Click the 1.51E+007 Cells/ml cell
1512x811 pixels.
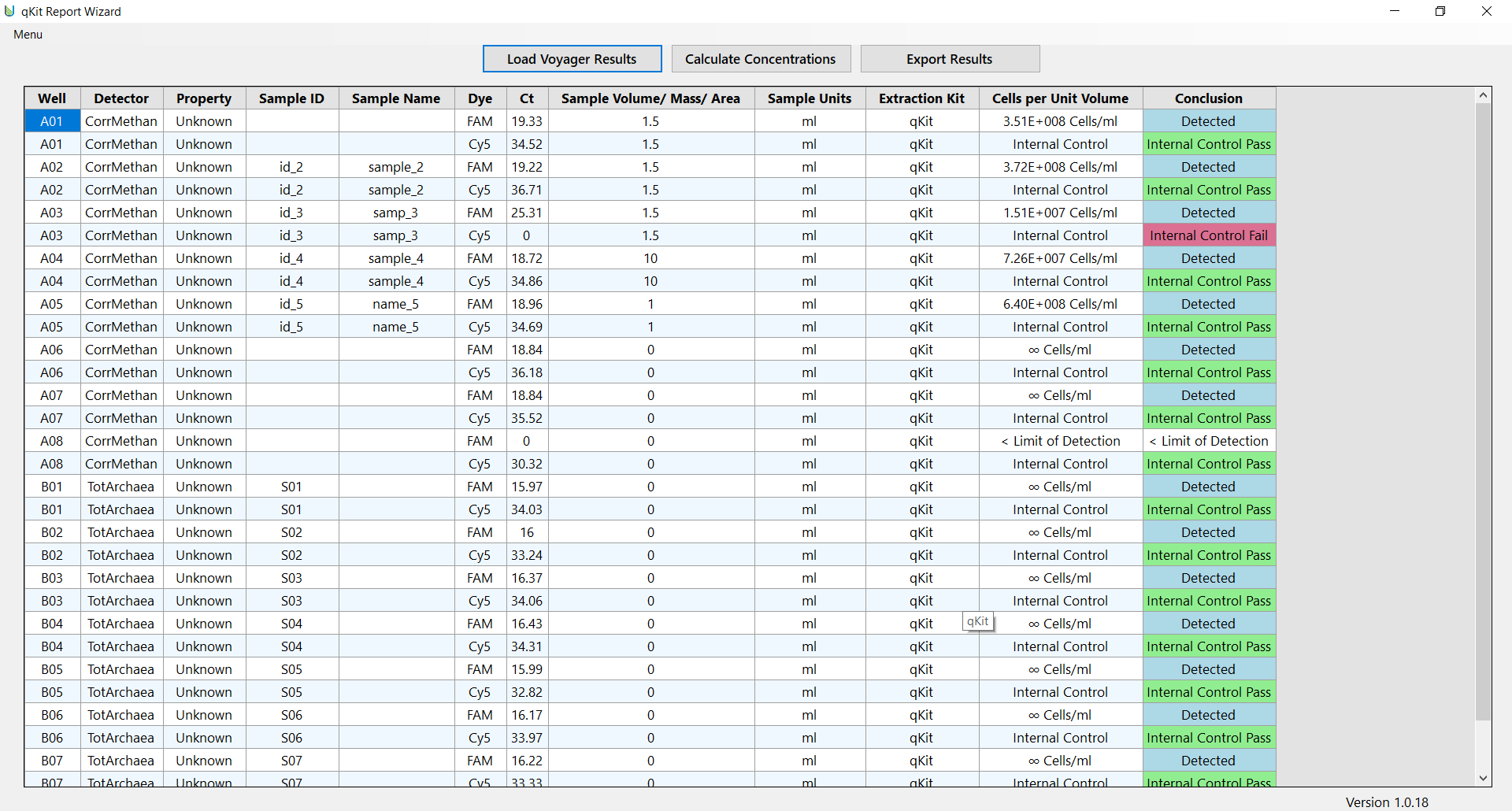pos(1060,213)
